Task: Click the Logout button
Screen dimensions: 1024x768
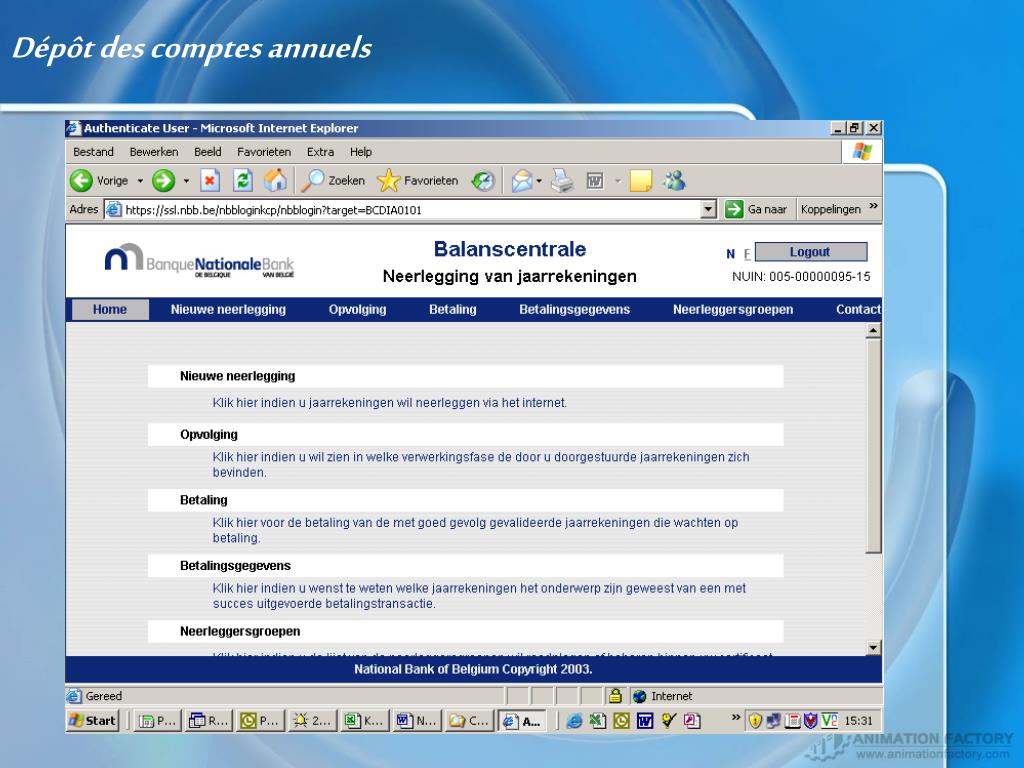Action: pyautogui.click(x=811, y=251)
